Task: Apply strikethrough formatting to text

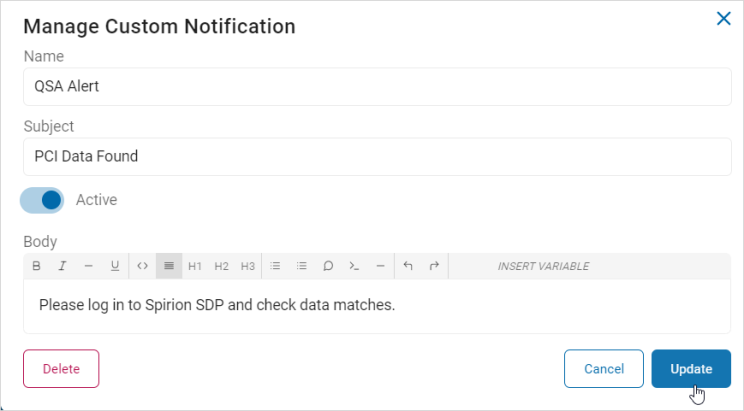Action: pos(88,266)
